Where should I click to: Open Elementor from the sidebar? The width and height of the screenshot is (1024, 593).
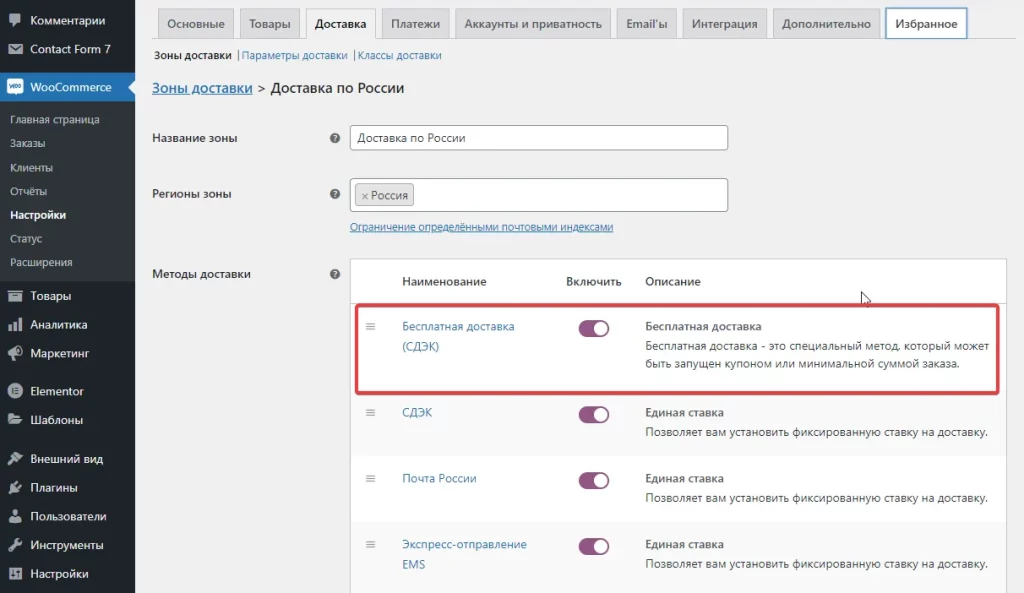pyautogui.click(x=14, y=390)
